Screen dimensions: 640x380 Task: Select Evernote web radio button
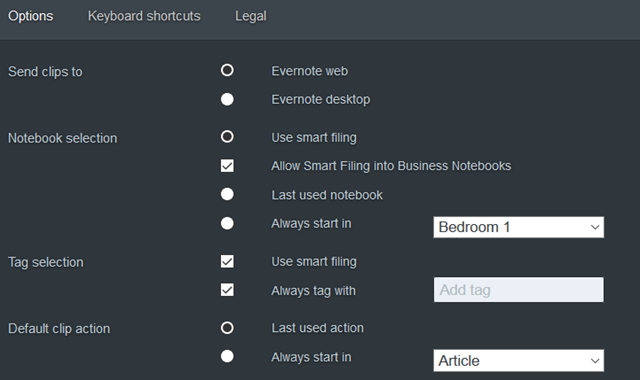[x=227, y=70]
